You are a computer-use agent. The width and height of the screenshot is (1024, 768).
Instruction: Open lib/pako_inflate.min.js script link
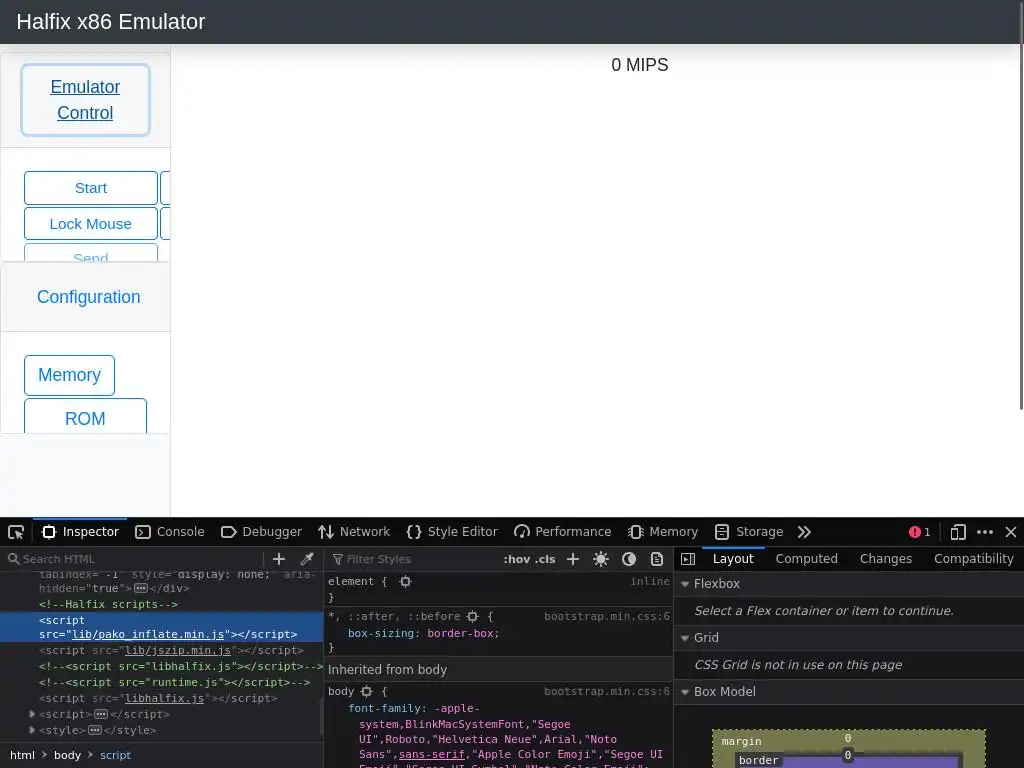[x=148, y=634]
